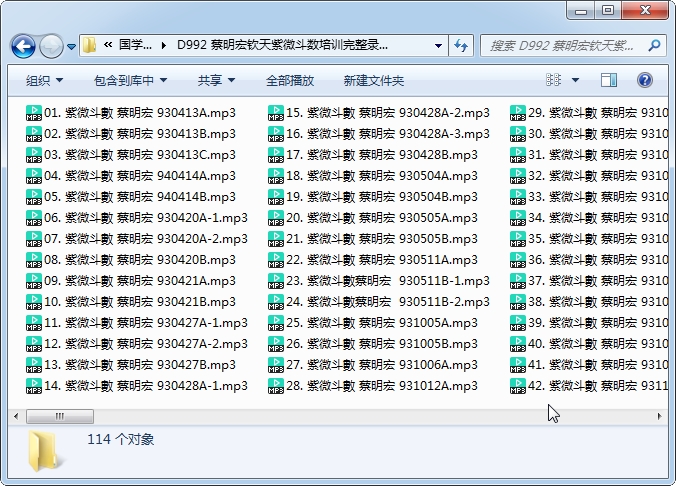Select file name 21. 紫微斗數 蔡明宏 930505B.mp3
This screenshot has height=486, width=676.
382,239
